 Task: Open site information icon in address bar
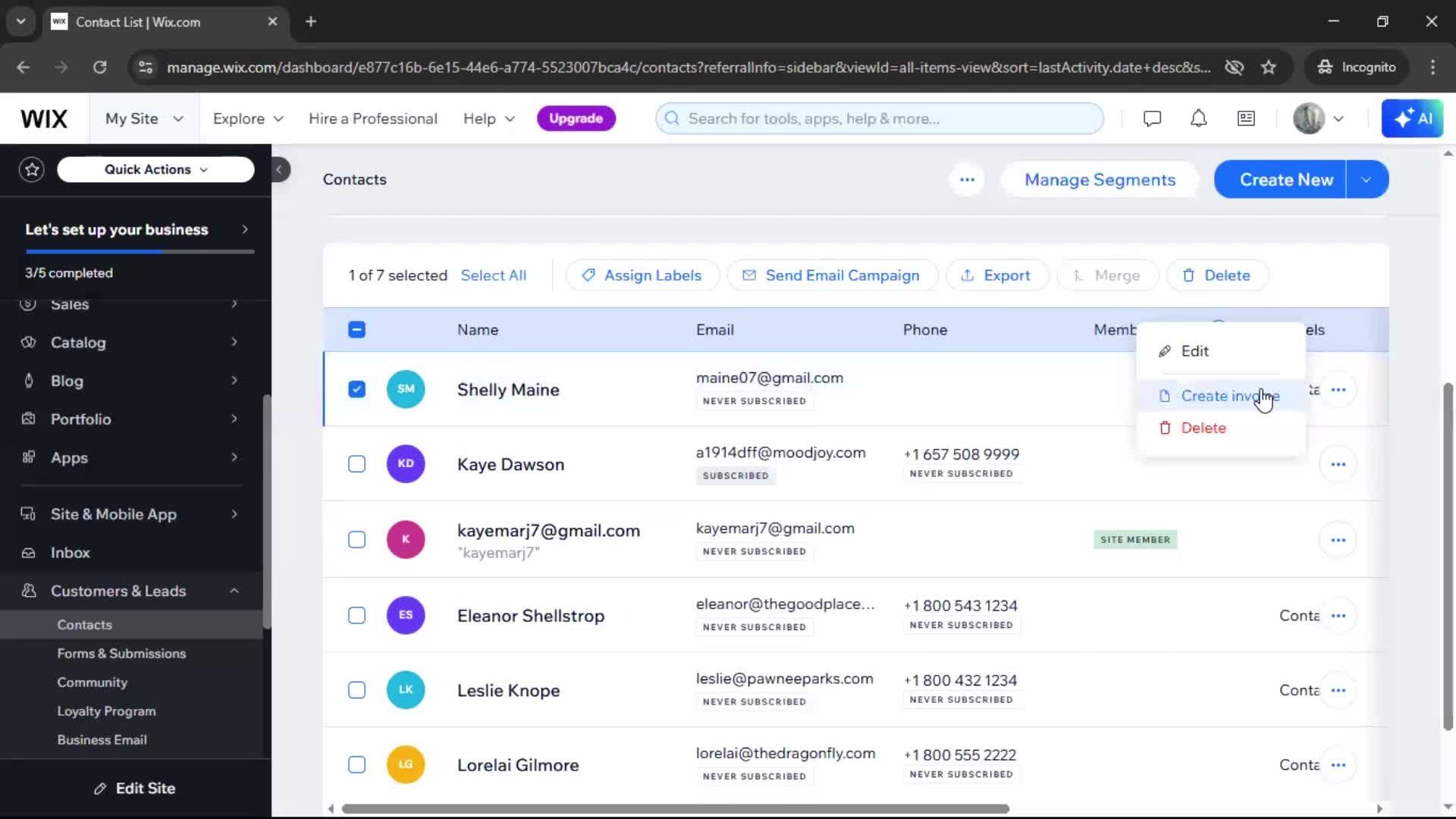(145, 67)
